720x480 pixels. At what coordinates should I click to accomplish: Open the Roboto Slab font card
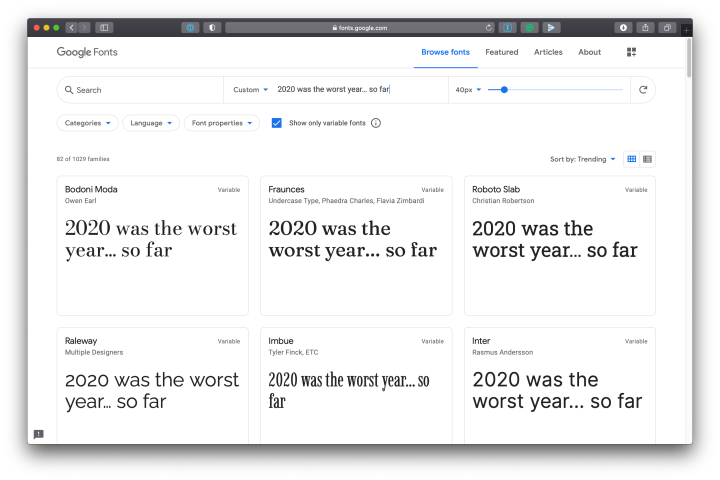pyautogui.click(x=560, y=246)
